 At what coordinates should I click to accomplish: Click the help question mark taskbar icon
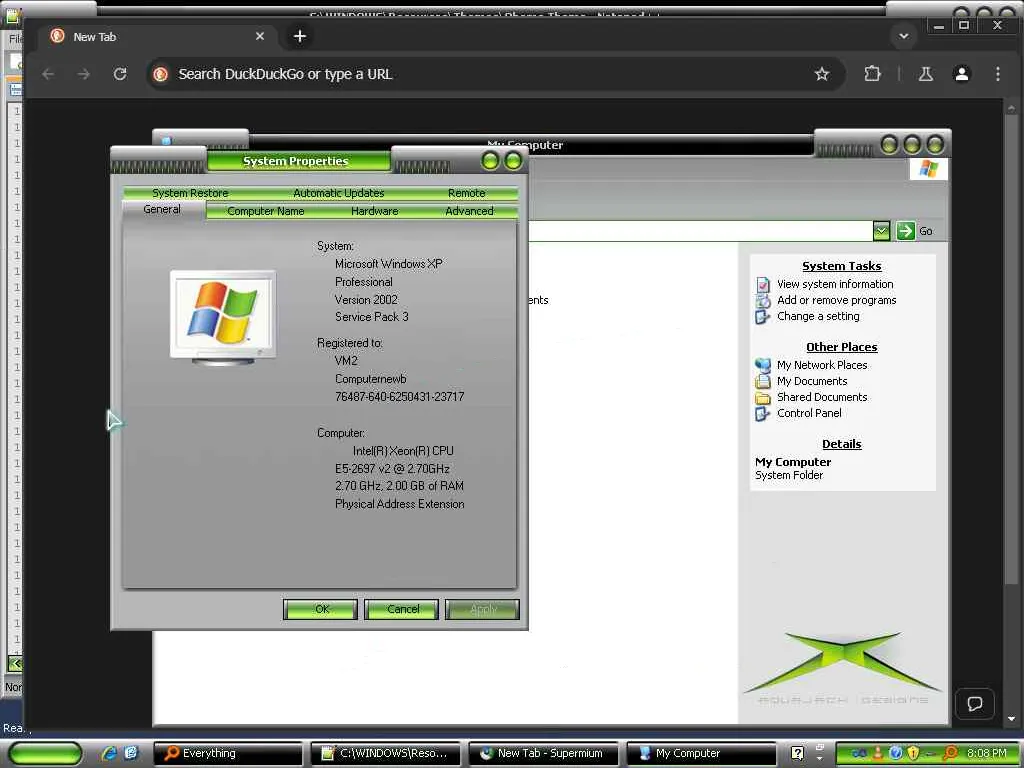pos(797,753)
